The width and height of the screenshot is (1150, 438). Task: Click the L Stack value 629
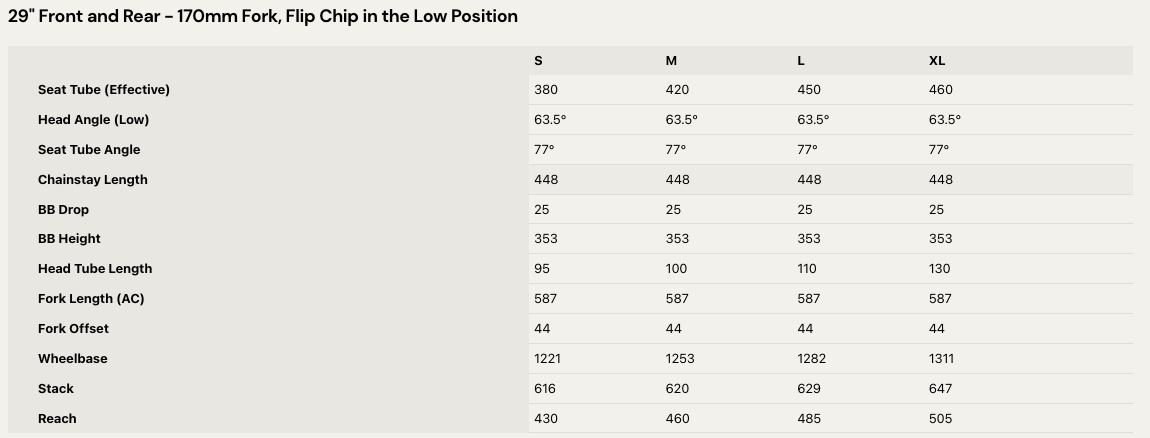(809, 388)
